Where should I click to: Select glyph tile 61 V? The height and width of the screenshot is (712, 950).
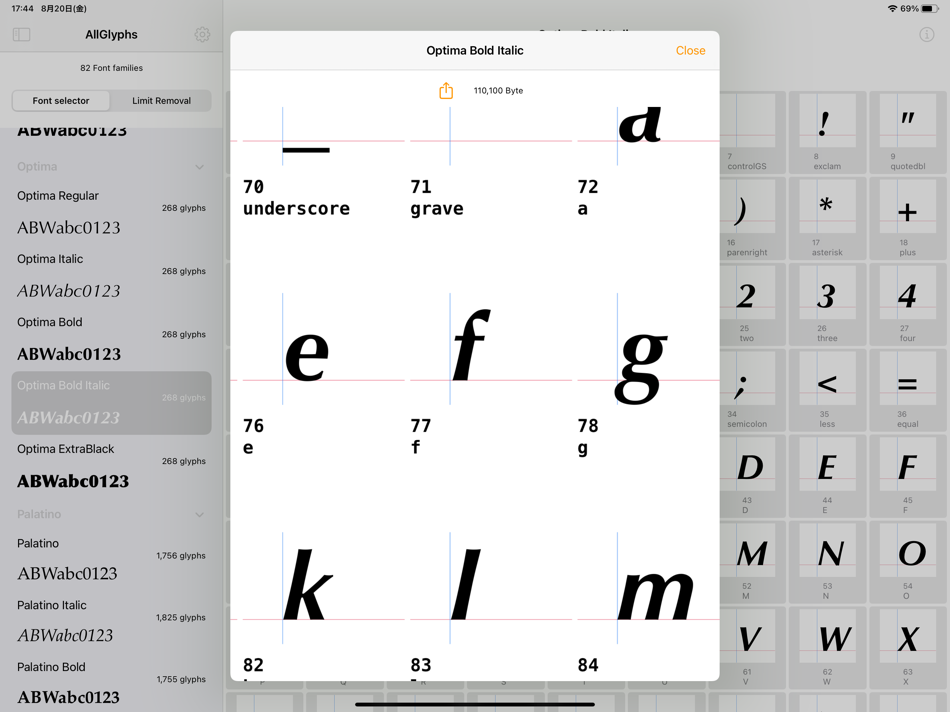(x=752, y=648)
